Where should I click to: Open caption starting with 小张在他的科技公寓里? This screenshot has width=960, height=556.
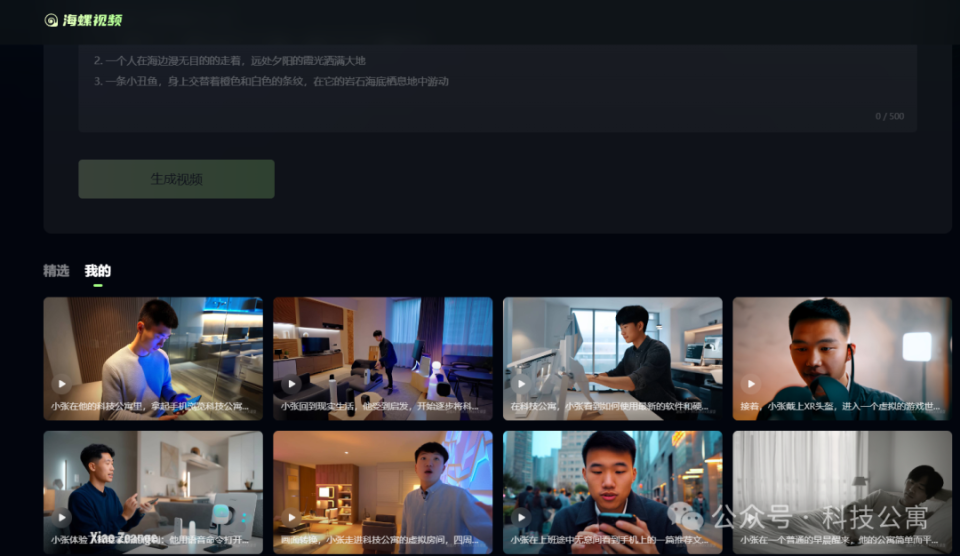pyautogui.click(x=152, y=407)
